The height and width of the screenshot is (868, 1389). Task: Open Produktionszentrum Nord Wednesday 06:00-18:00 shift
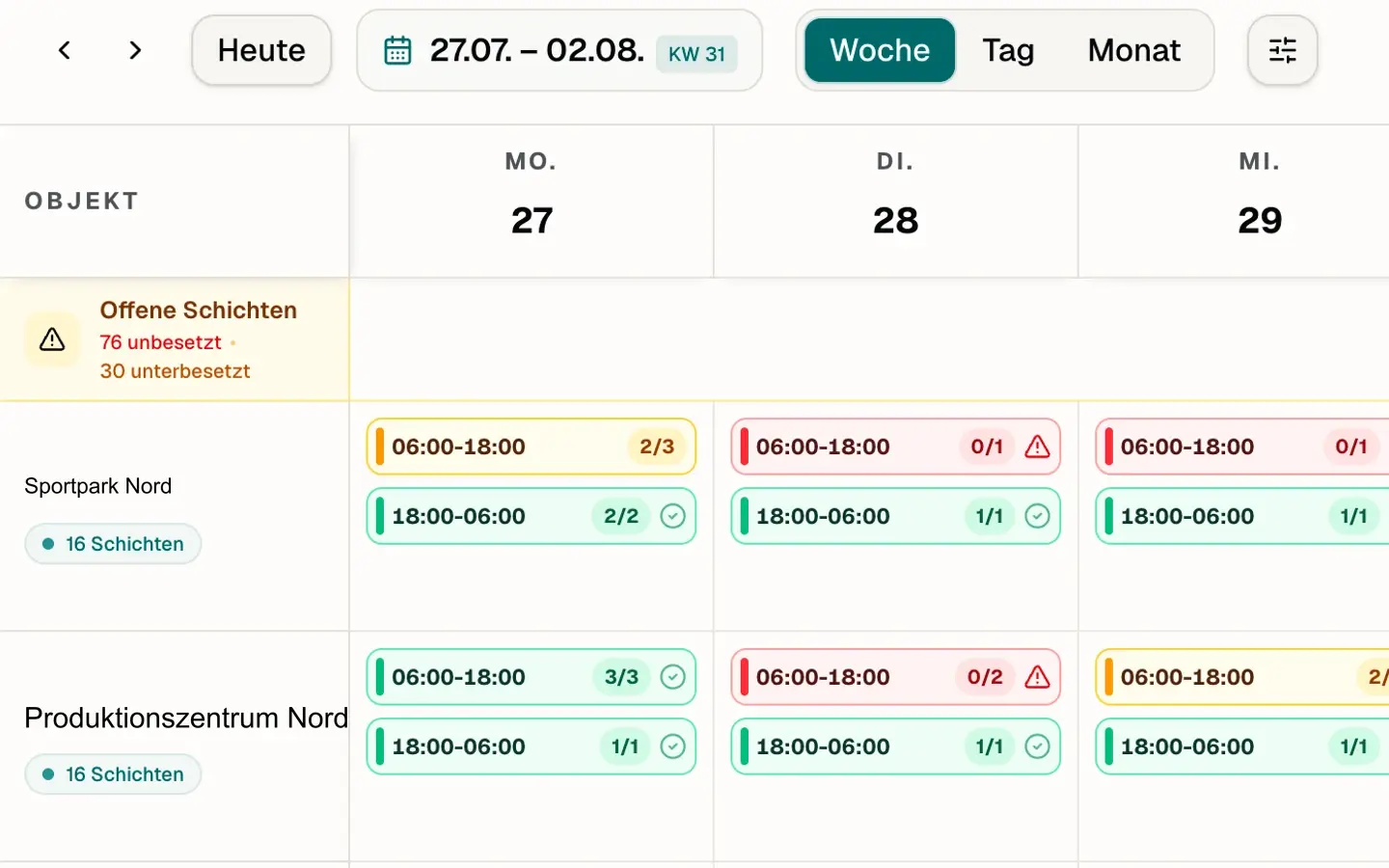1242,677
